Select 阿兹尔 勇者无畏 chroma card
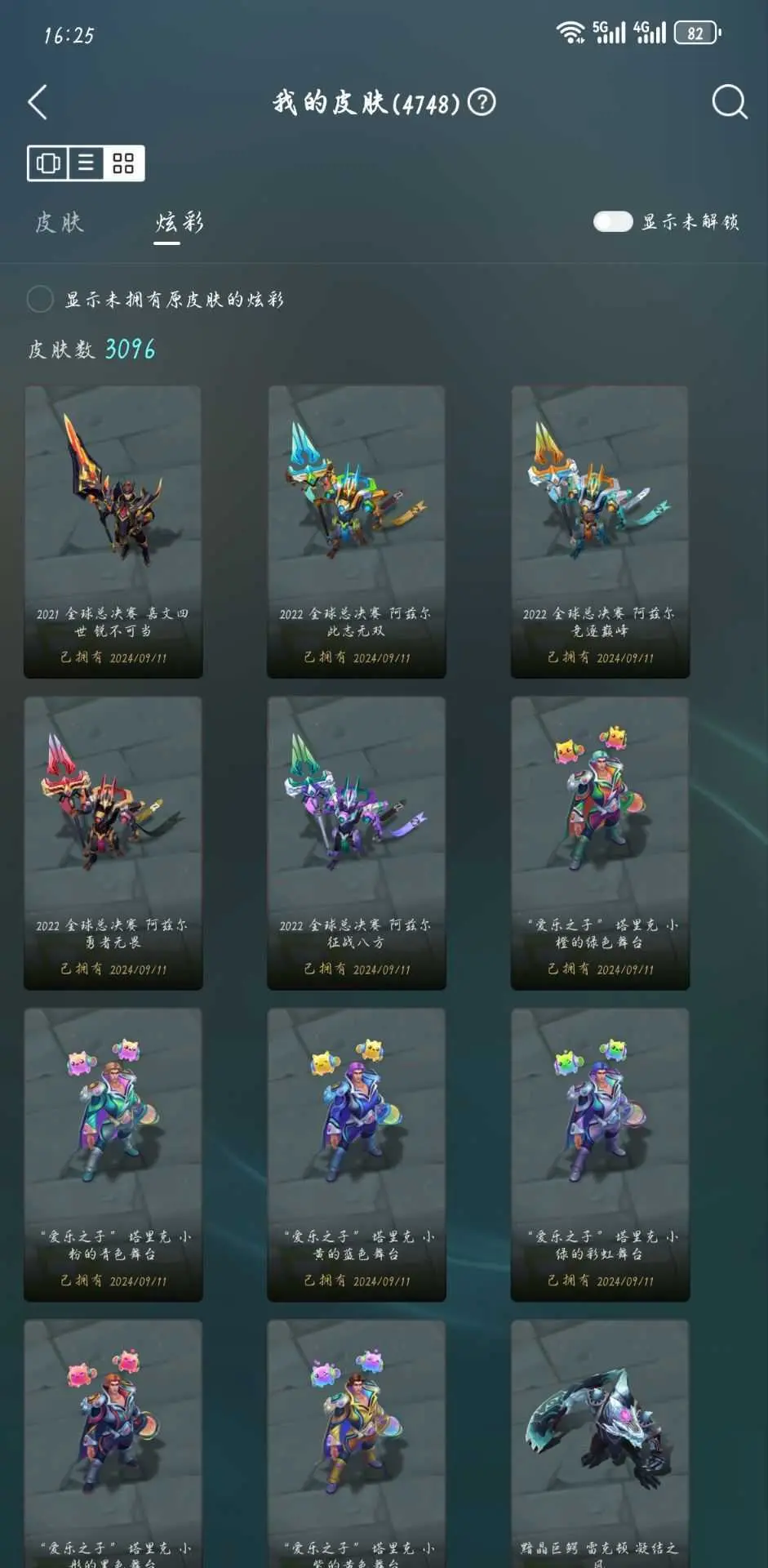 click(113, 843)
